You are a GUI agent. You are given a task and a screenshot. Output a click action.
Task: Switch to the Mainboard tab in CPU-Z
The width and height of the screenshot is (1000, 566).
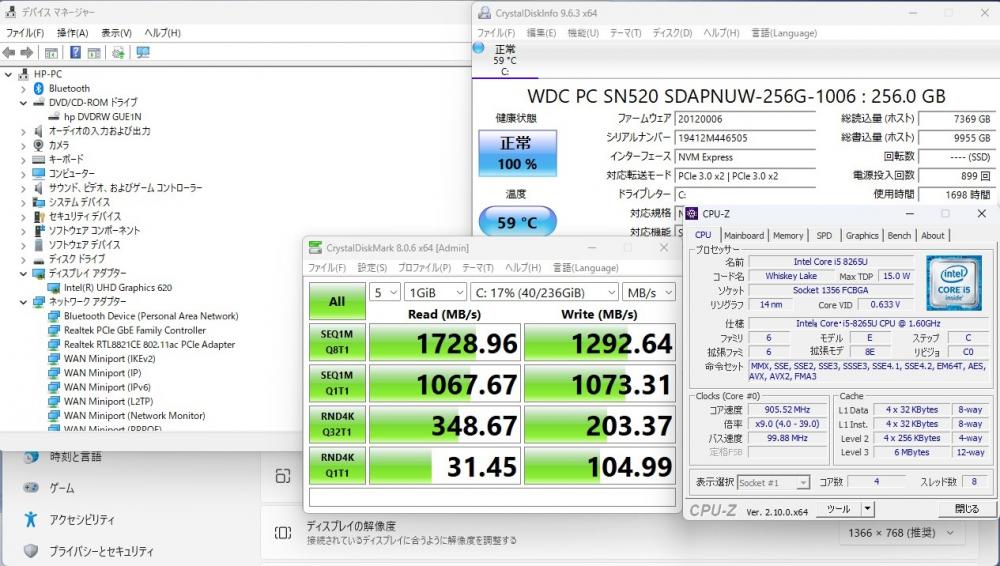[744, 235]
